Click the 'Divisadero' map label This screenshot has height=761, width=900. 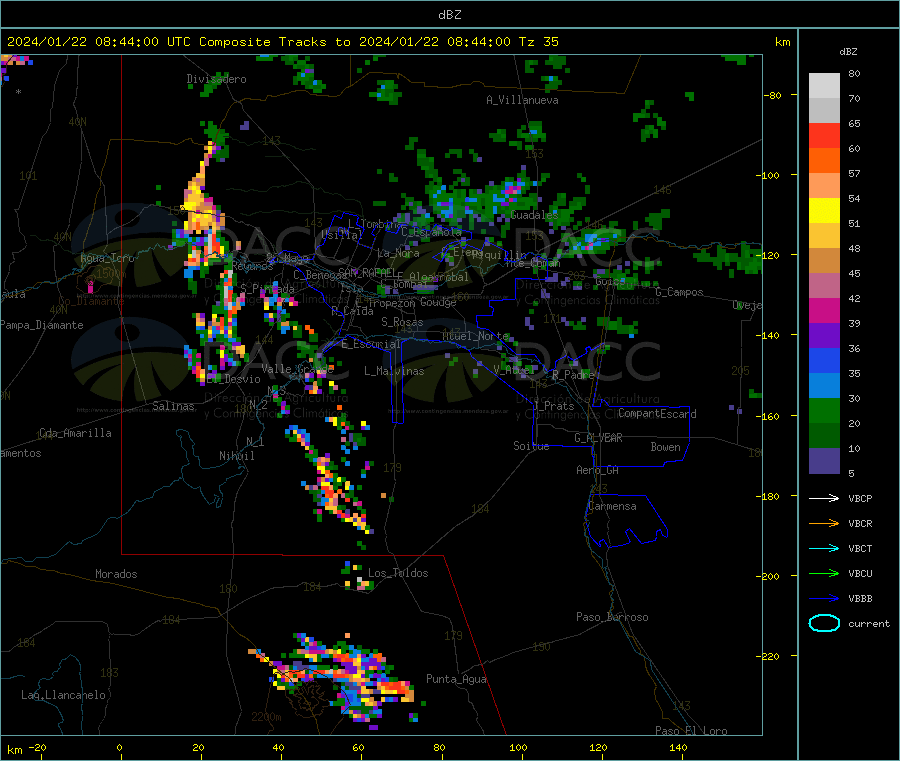(x=216, y=79)
